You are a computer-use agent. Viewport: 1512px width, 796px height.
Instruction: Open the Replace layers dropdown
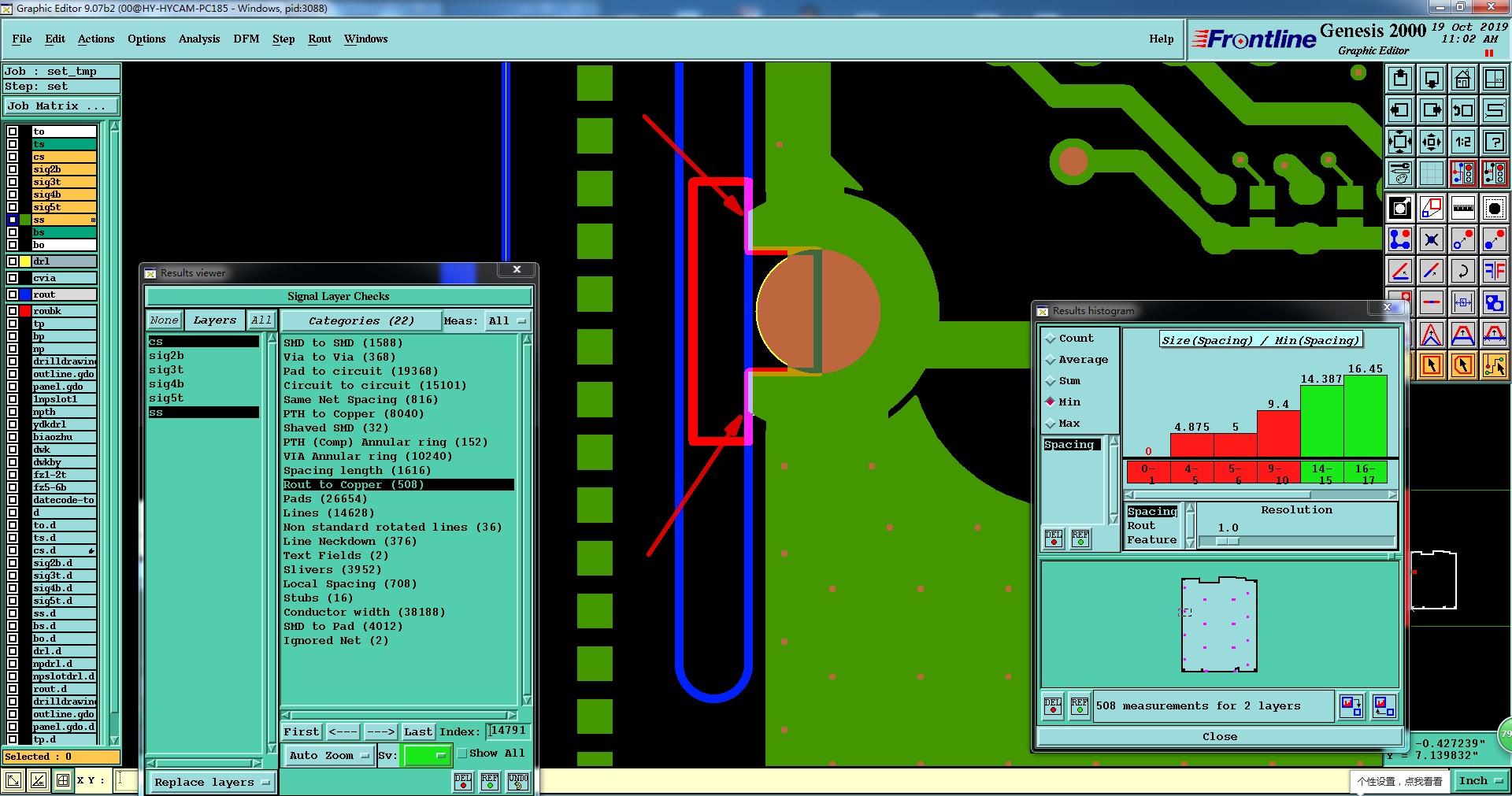point(211,783)
